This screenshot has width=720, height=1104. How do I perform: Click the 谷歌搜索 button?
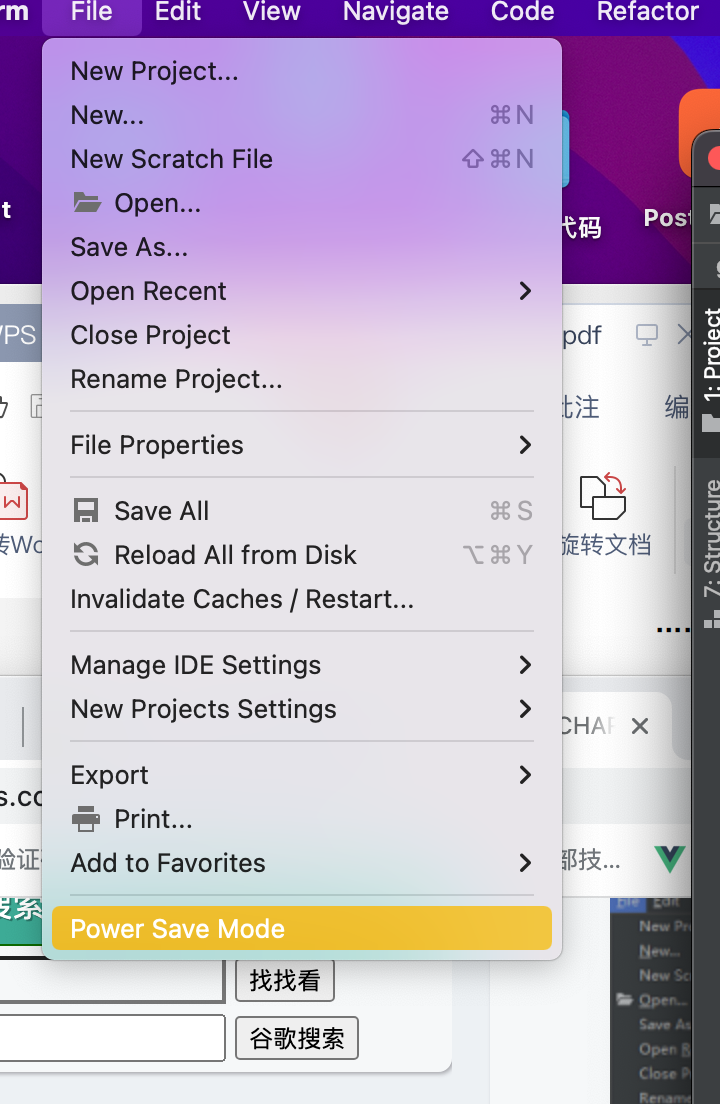(x=297, y=1038)
